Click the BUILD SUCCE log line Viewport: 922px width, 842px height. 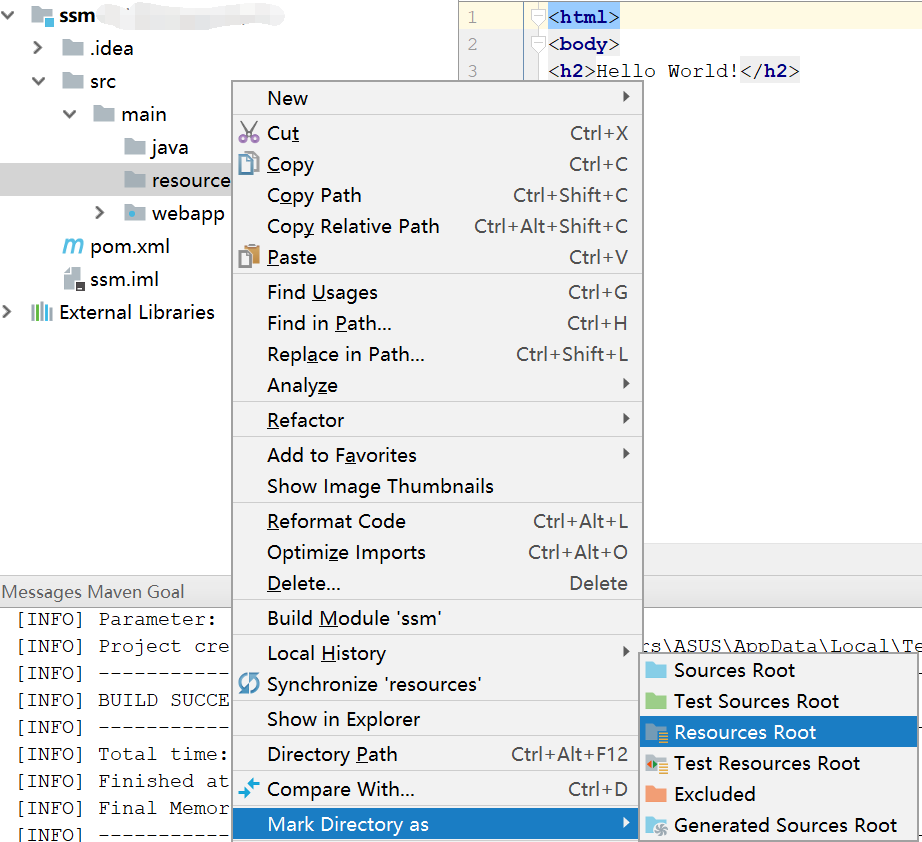123,700
